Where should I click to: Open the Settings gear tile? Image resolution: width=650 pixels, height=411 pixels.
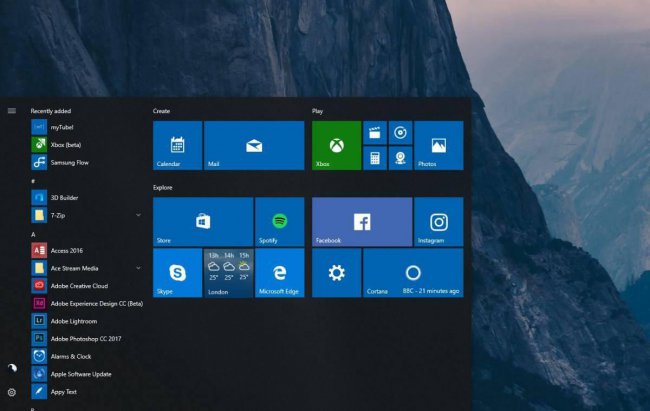click(x=336, y=273)
